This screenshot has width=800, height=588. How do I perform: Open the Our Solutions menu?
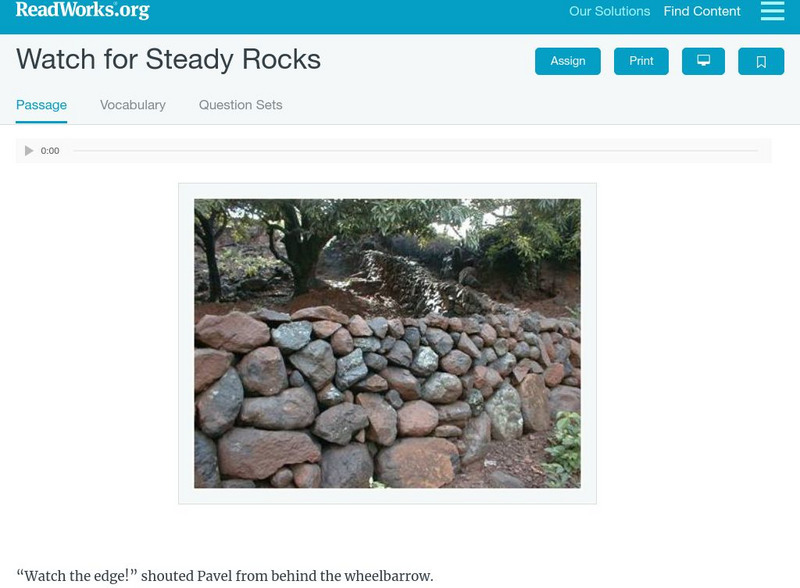click(609, 12)
